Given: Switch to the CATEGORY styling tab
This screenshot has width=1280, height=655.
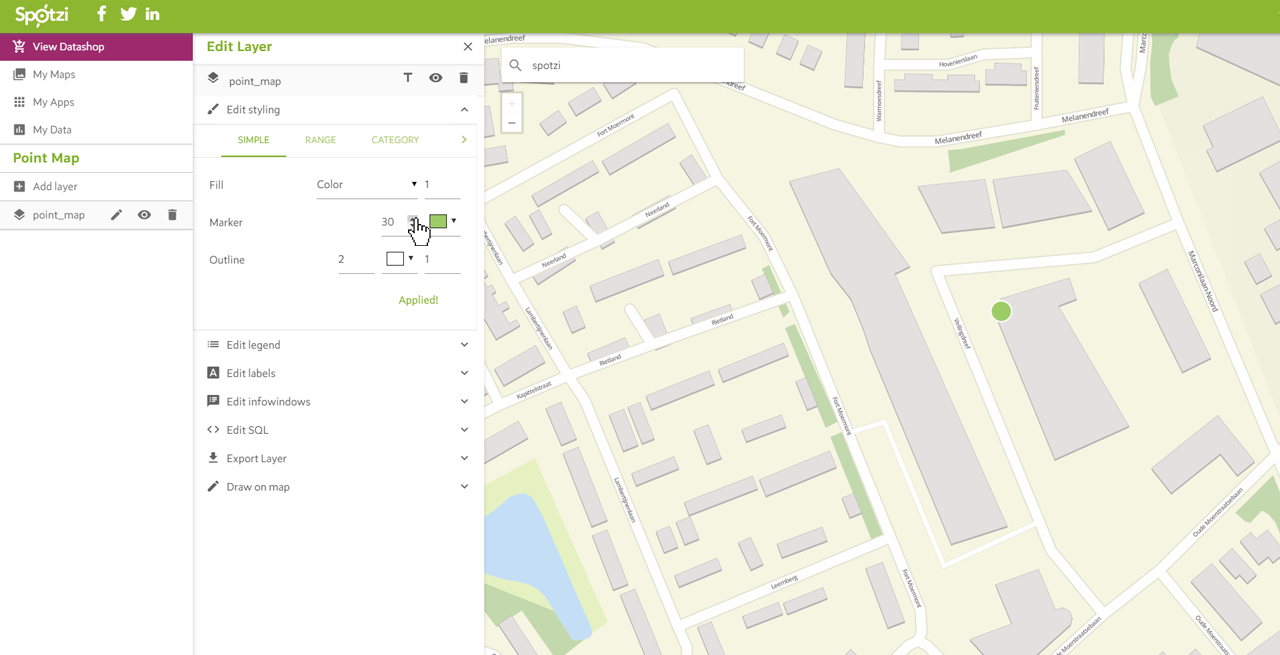Looking at the screenshot, I should 395,140.
